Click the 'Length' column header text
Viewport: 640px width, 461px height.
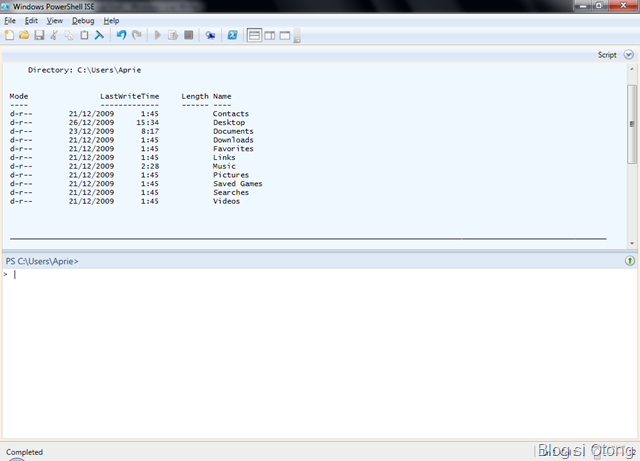click(195, 96)
